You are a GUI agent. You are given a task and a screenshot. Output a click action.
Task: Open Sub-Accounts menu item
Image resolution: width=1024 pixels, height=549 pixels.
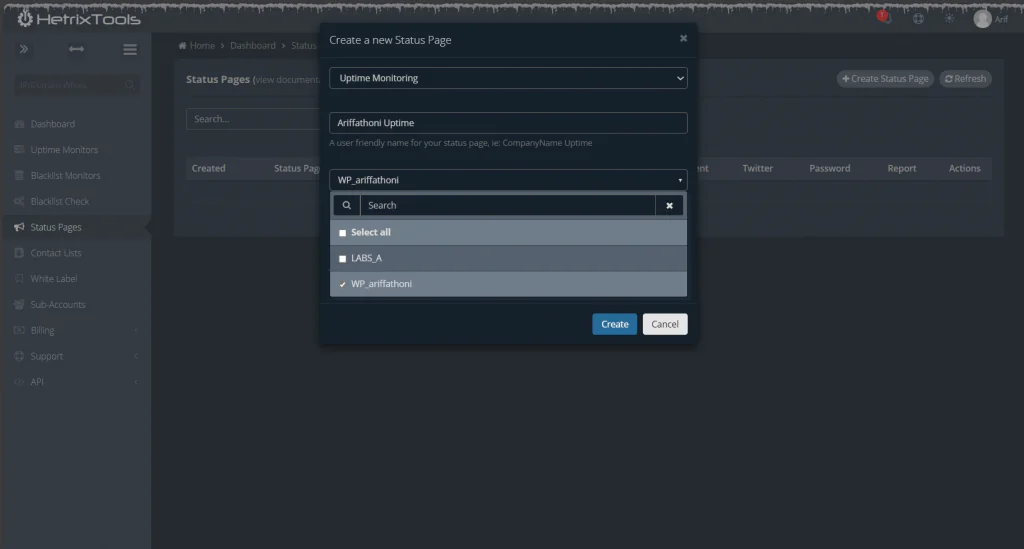pos(57,304)
